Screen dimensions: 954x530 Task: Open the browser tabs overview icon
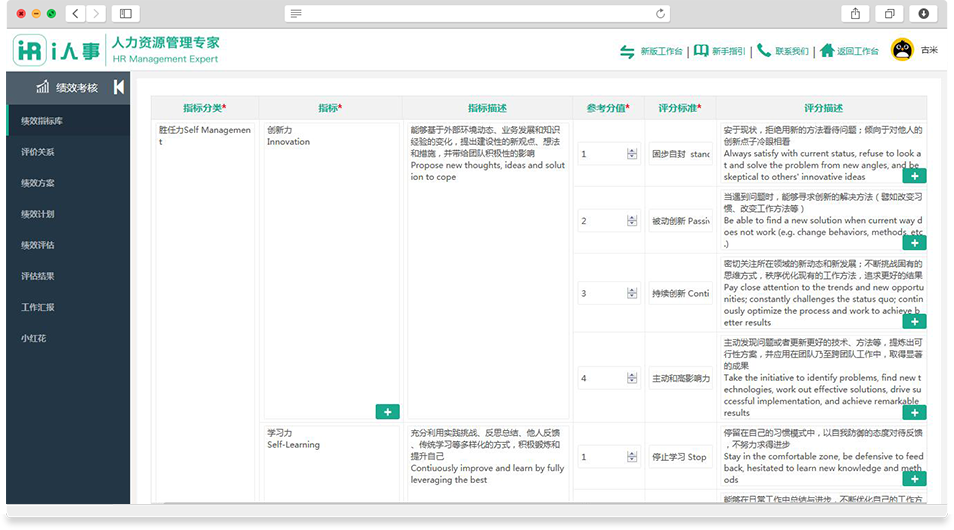coord(890,13)
